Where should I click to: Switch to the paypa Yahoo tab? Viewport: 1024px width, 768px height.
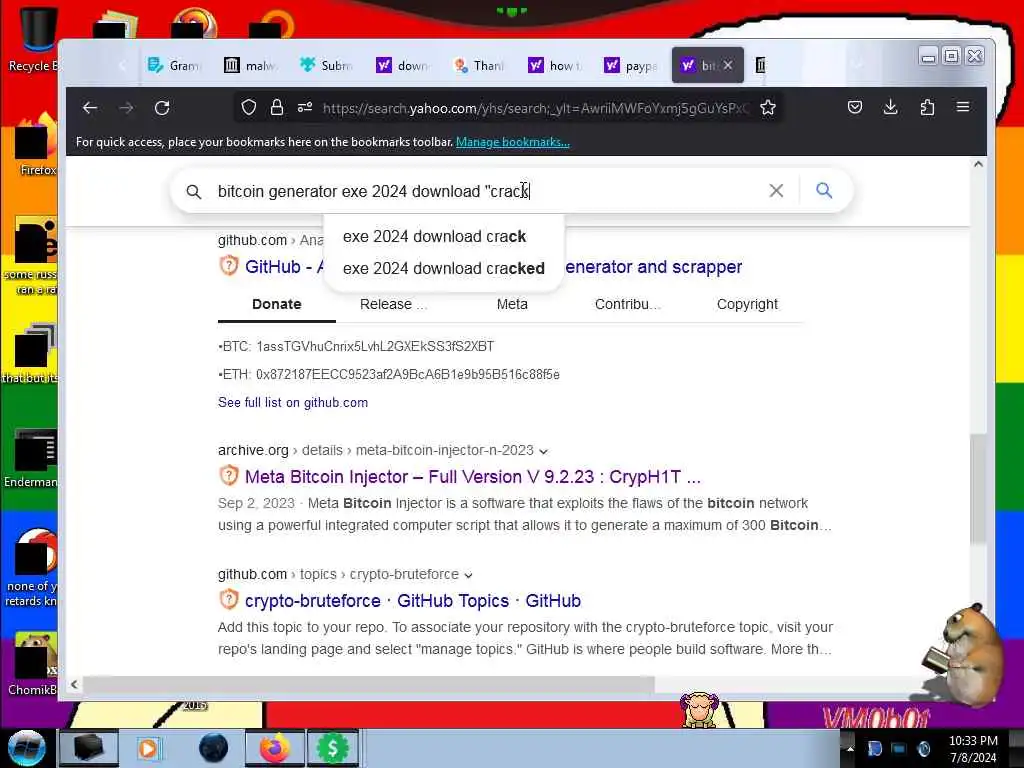(630, 65)
